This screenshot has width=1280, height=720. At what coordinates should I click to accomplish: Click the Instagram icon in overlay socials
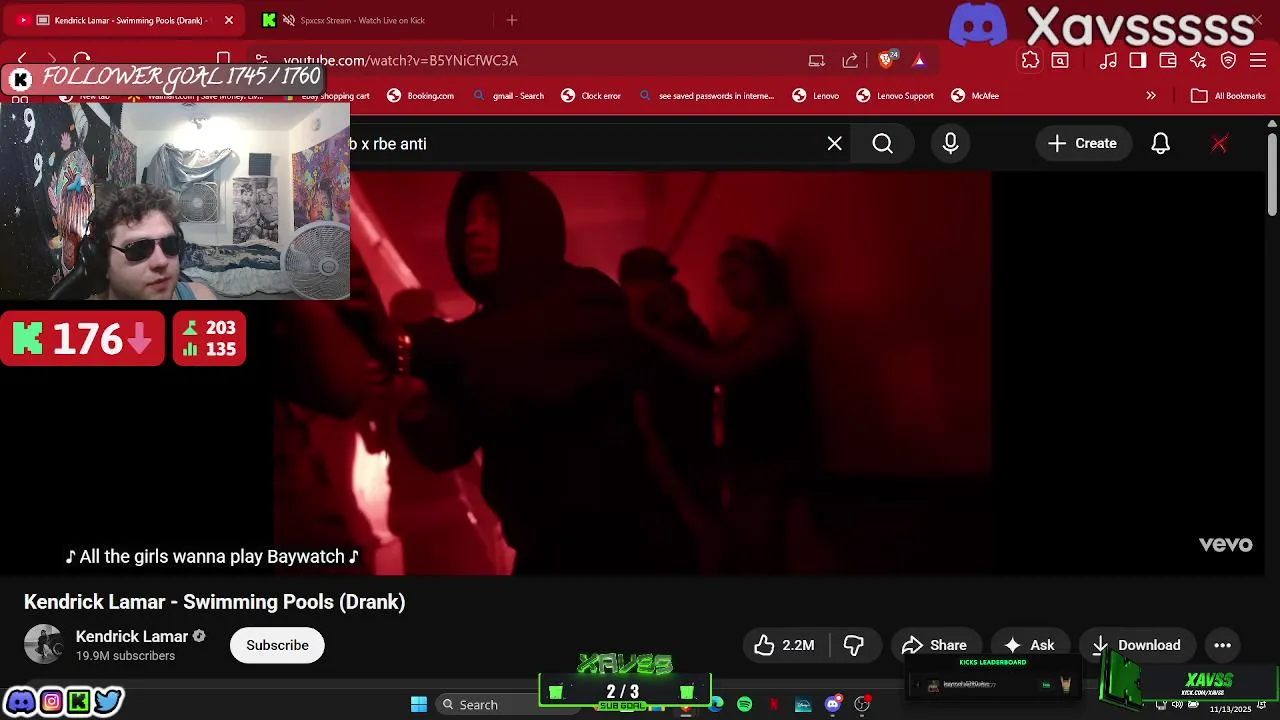[x=51, y=701]
